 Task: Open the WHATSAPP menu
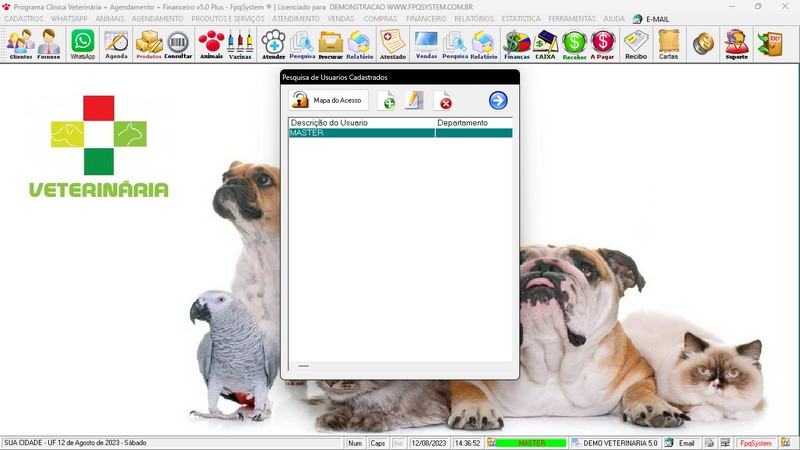click(x=69, y=19)
